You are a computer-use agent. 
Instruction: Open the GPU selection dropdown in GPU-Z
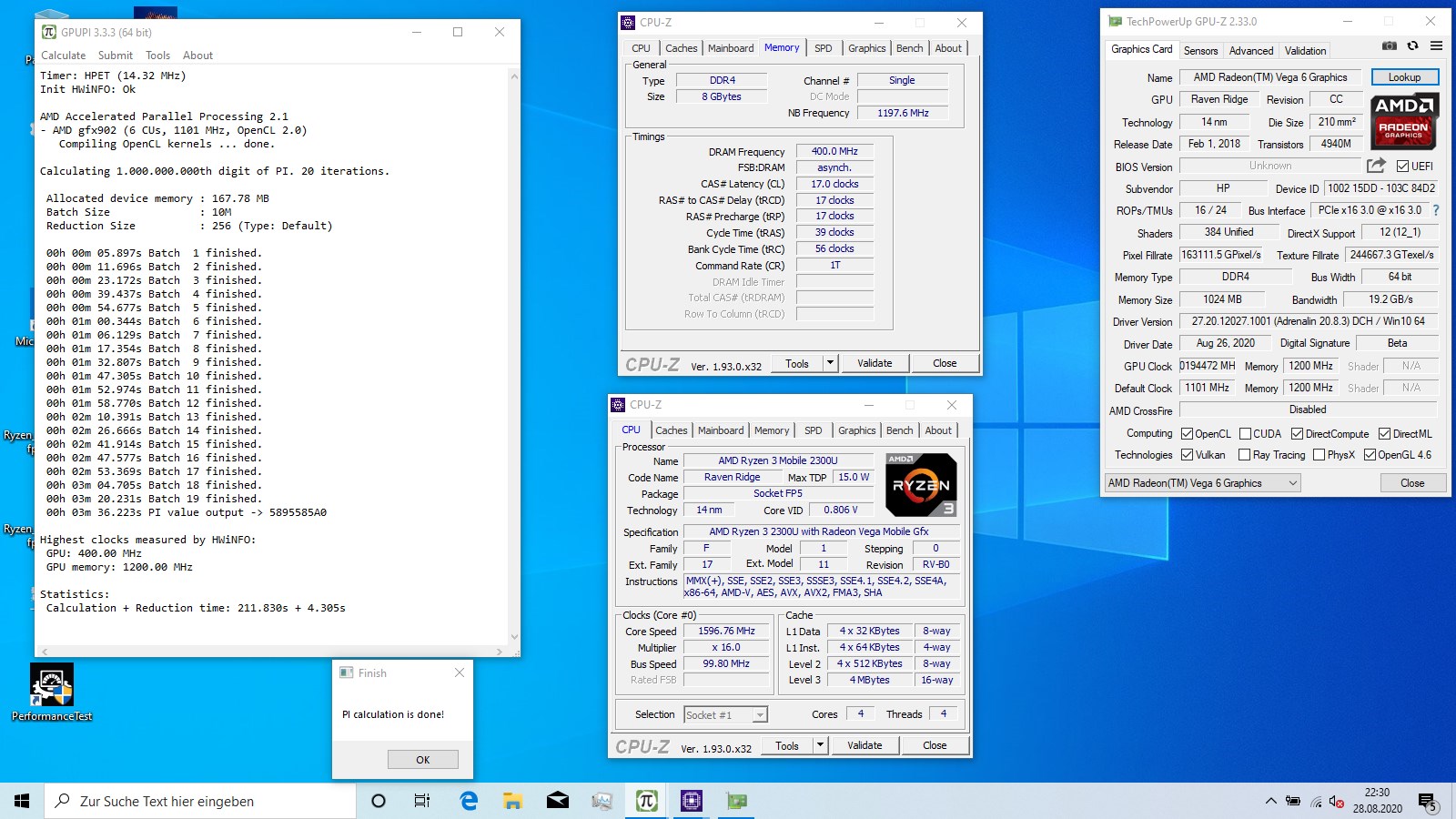(x=1203, y=483)
